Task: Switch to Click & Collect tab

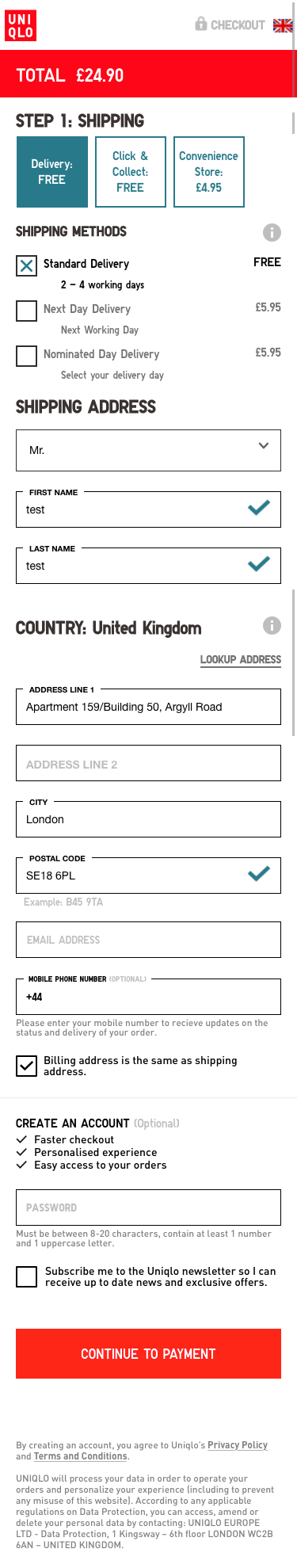Action: [x=130, y=172]
